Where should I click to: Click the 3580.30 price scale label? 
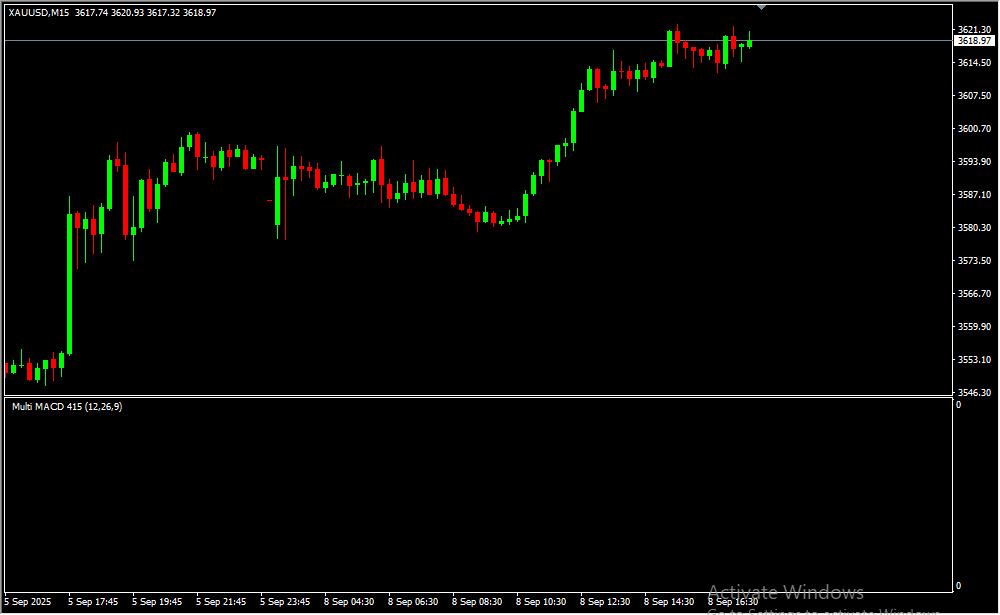pyautogui.click(x=973, y=228)
